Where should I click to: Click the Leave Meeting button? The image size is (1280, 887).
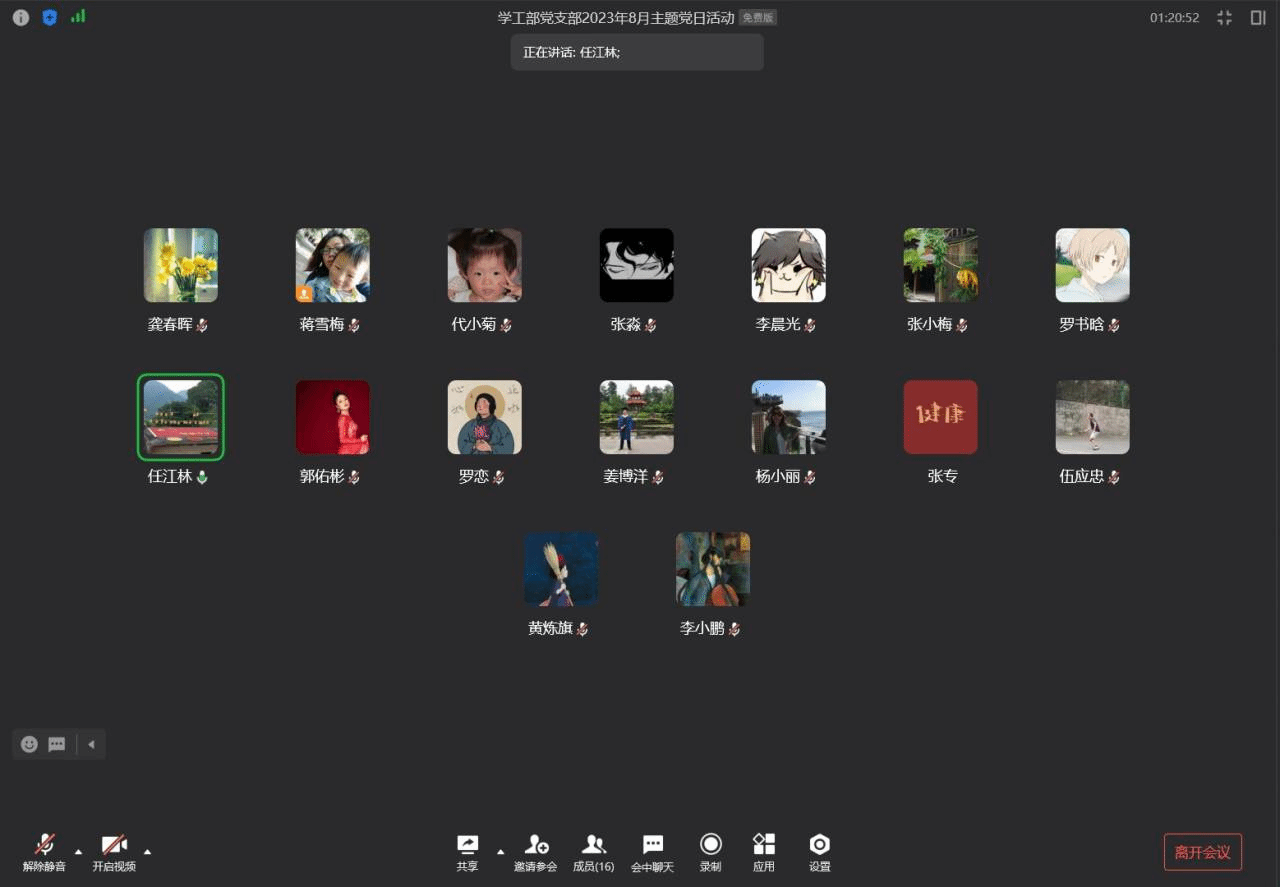tap(1202, 852)
